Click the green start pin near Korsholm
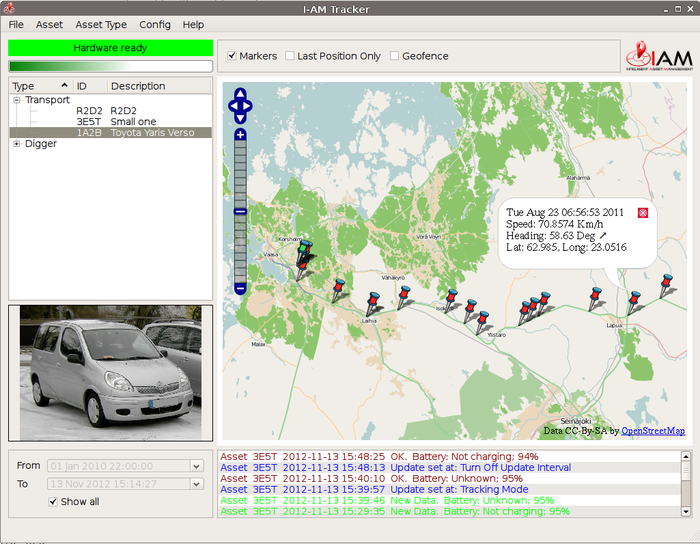 [303, 250]
